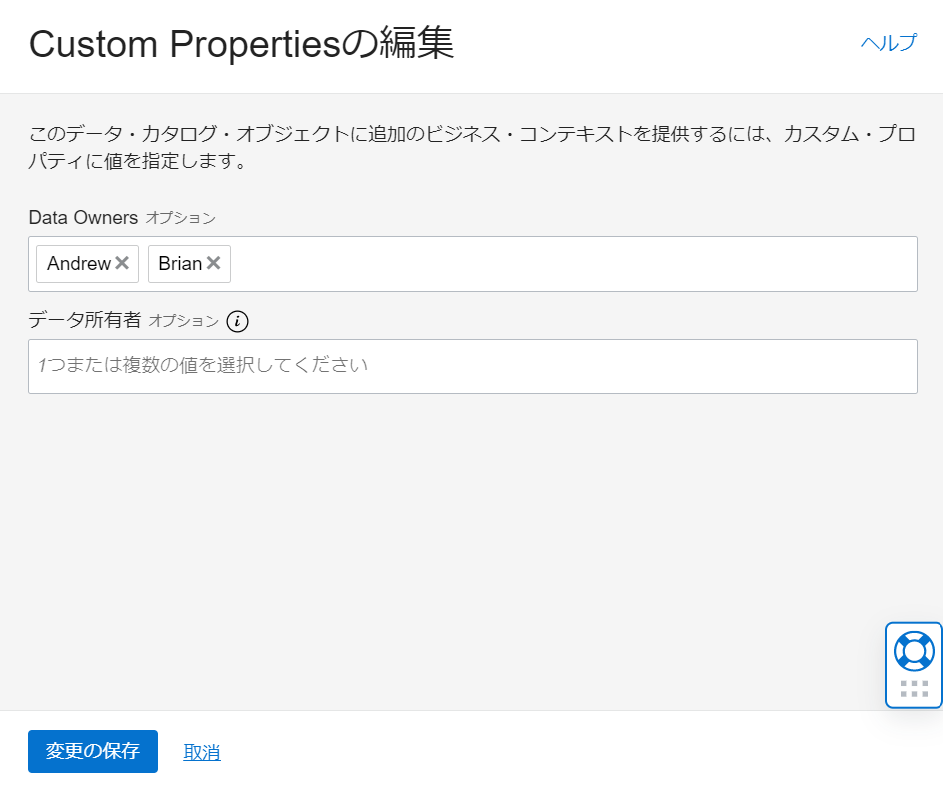Click オプション text next to データ所有者
Screen dimensions: 943x789
pos(183,321)
